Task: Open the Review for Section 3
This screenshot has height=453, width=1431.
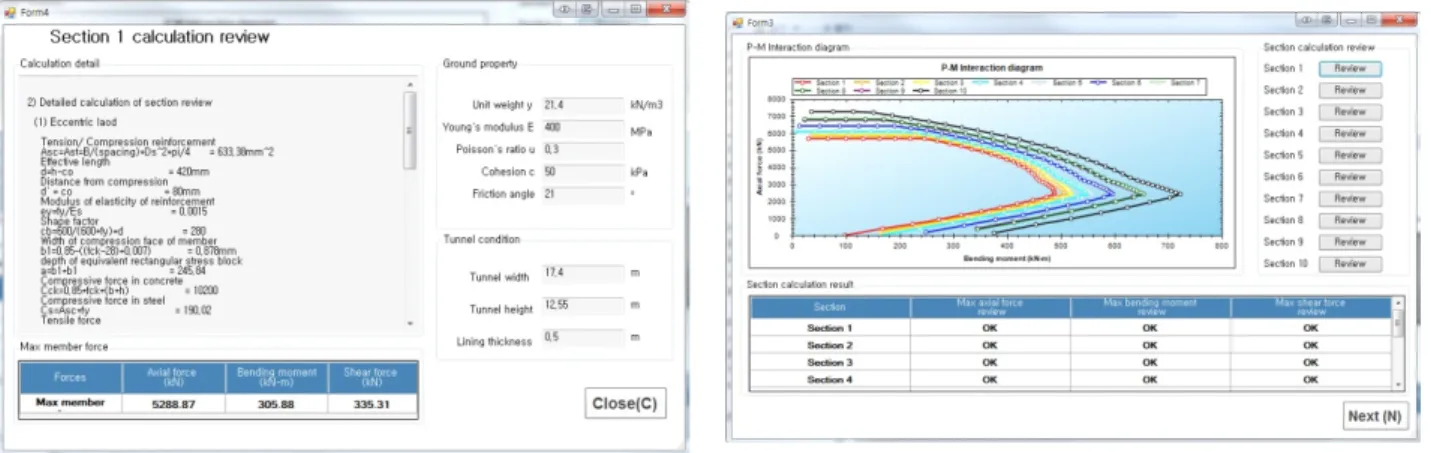Action: click(x=1349, y=112)
